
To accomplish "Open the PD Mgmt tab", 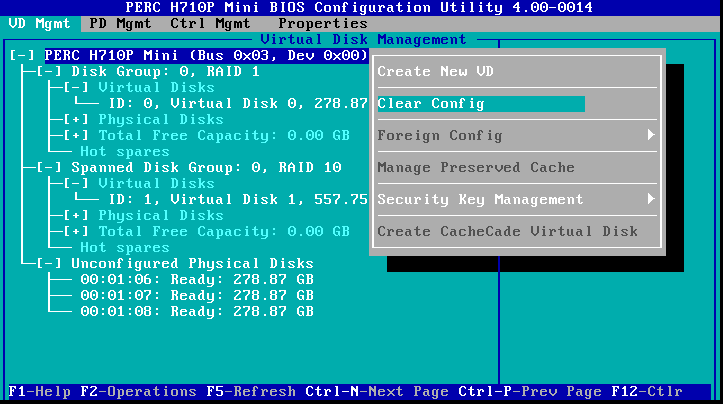I will click(120, 24).
